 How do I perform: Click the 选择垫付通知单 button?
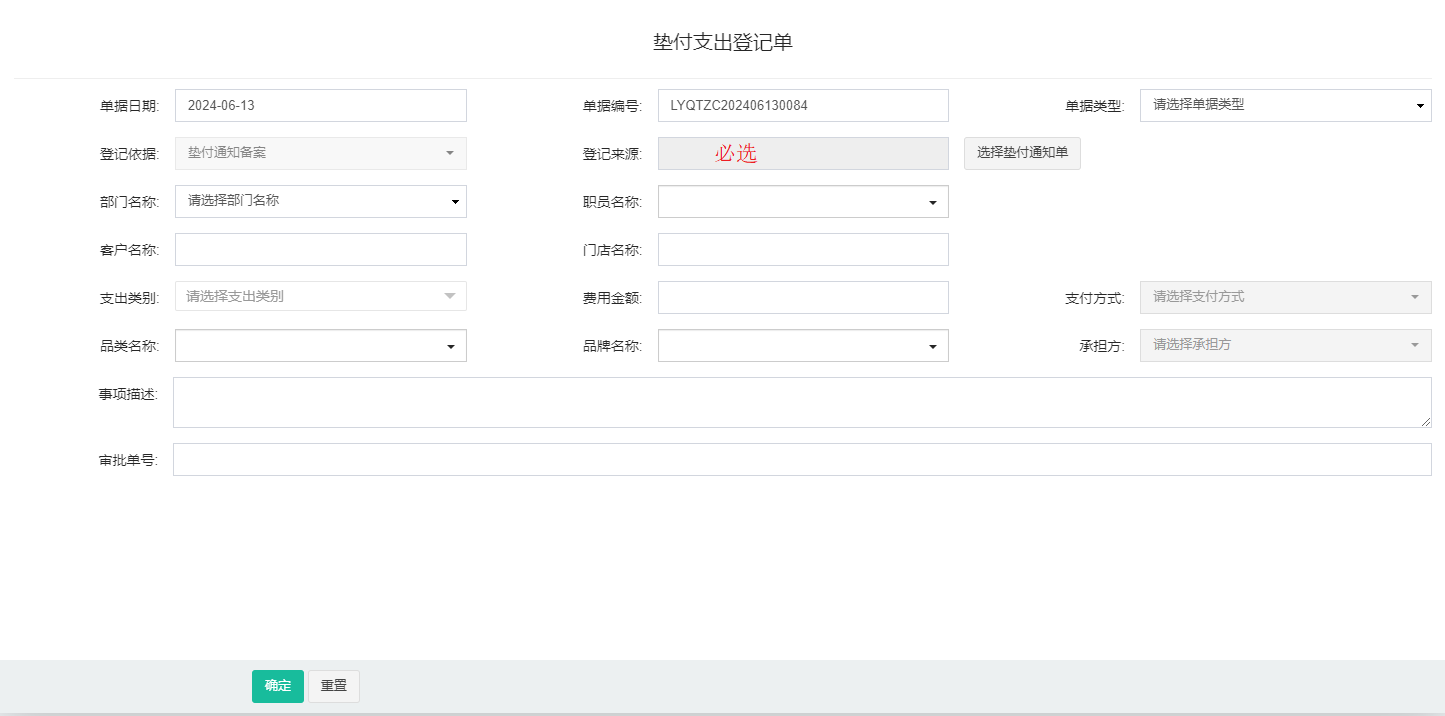click(x=1022, y=153)
